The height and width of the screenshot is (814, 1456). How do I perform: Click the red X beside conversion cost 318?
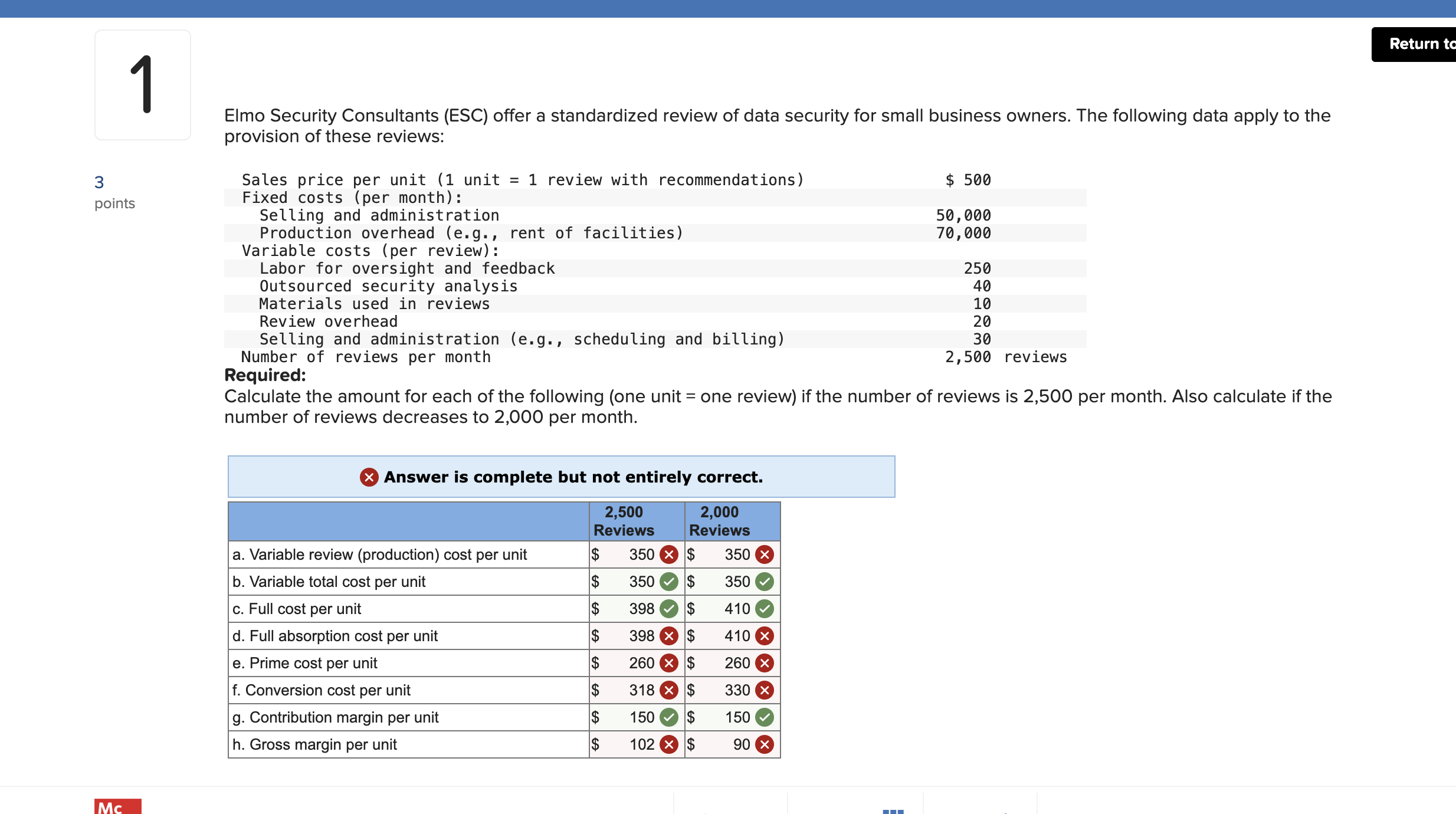pyautogui.click(x=670, y=690)
